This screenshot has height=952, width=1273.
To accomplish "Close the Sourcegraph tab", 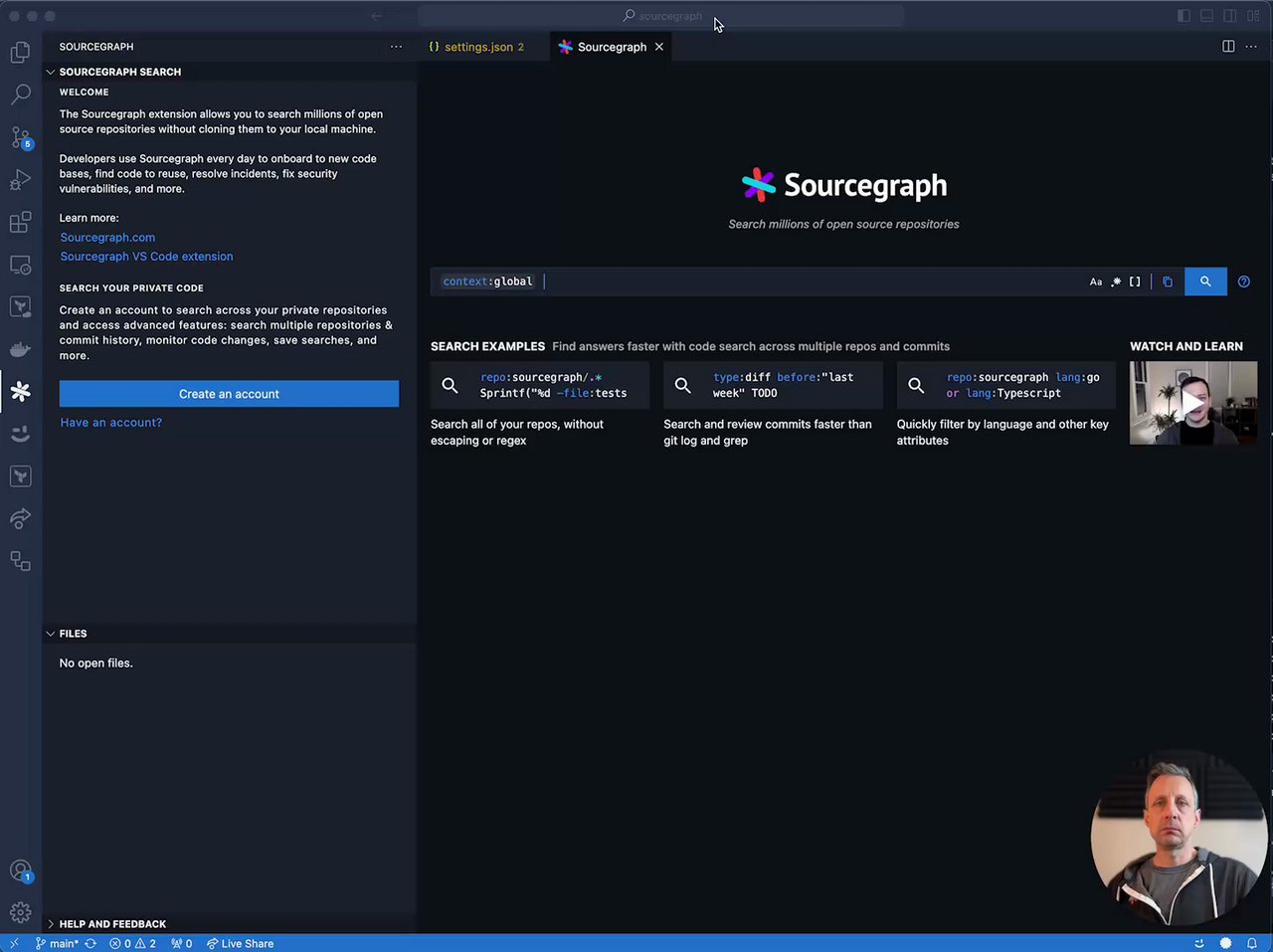I will (x=658, y=47).
